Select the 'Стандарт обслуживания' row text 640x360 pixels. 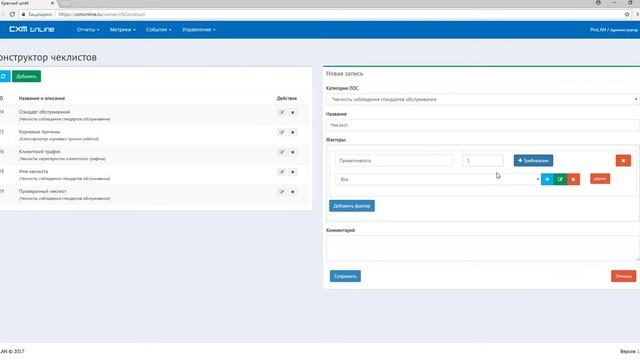click(44, 112)
